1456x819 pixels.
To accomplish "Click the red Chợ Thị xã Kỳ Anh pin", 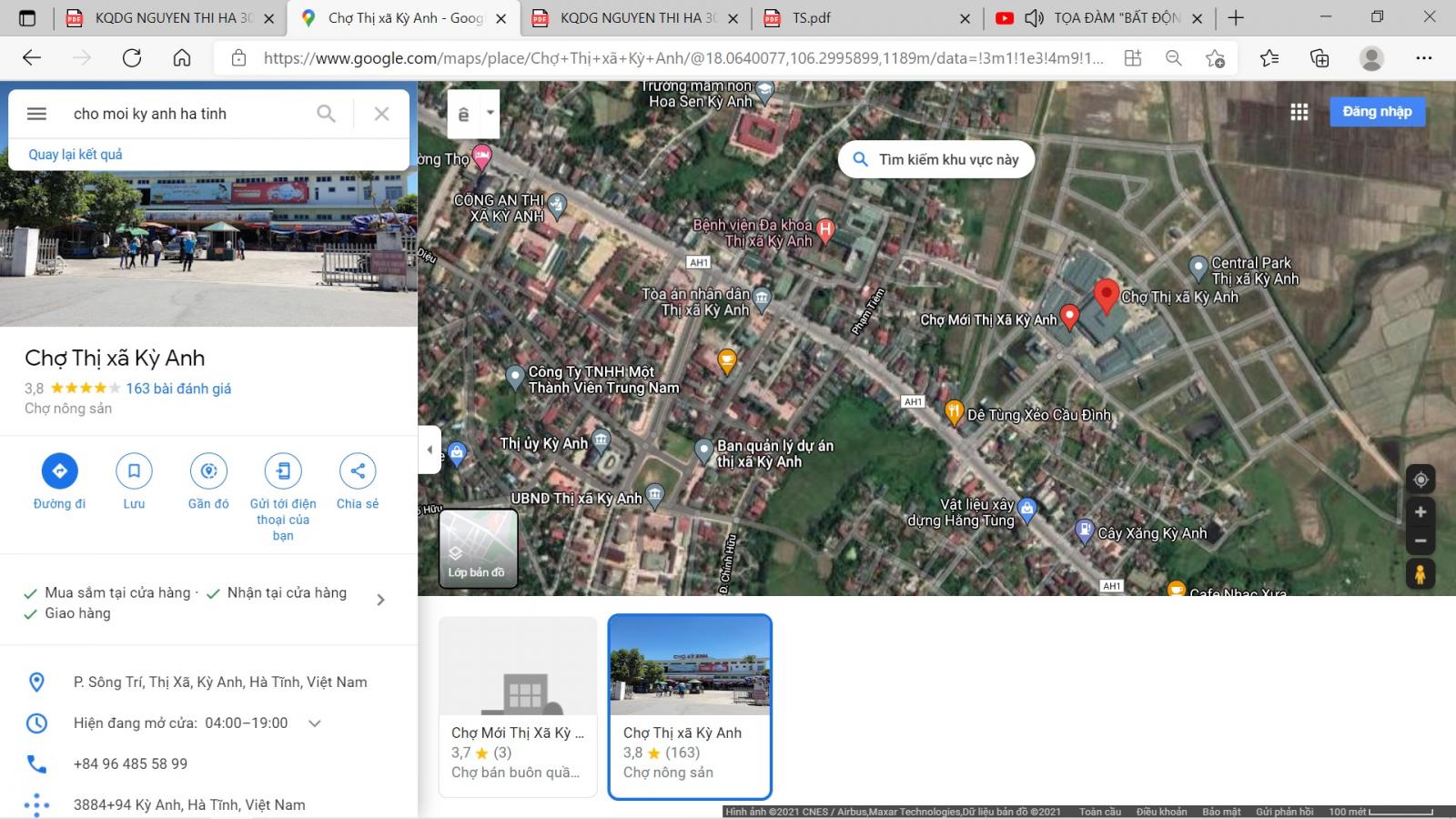I will pos(1106,297).
